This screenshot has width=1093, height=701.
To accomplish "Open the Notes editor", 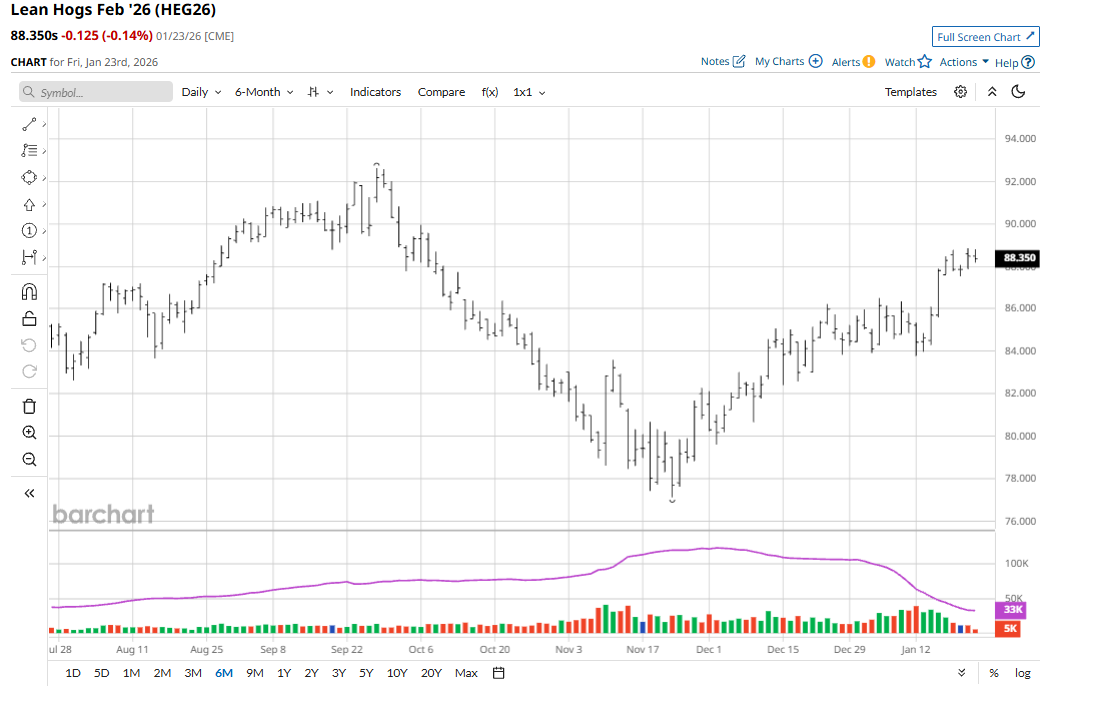I will (x=723, y=61).
